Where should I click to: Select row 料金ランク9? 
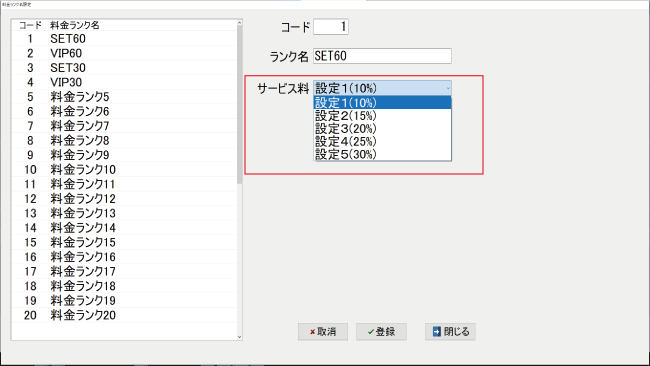(x=124, y=155)
